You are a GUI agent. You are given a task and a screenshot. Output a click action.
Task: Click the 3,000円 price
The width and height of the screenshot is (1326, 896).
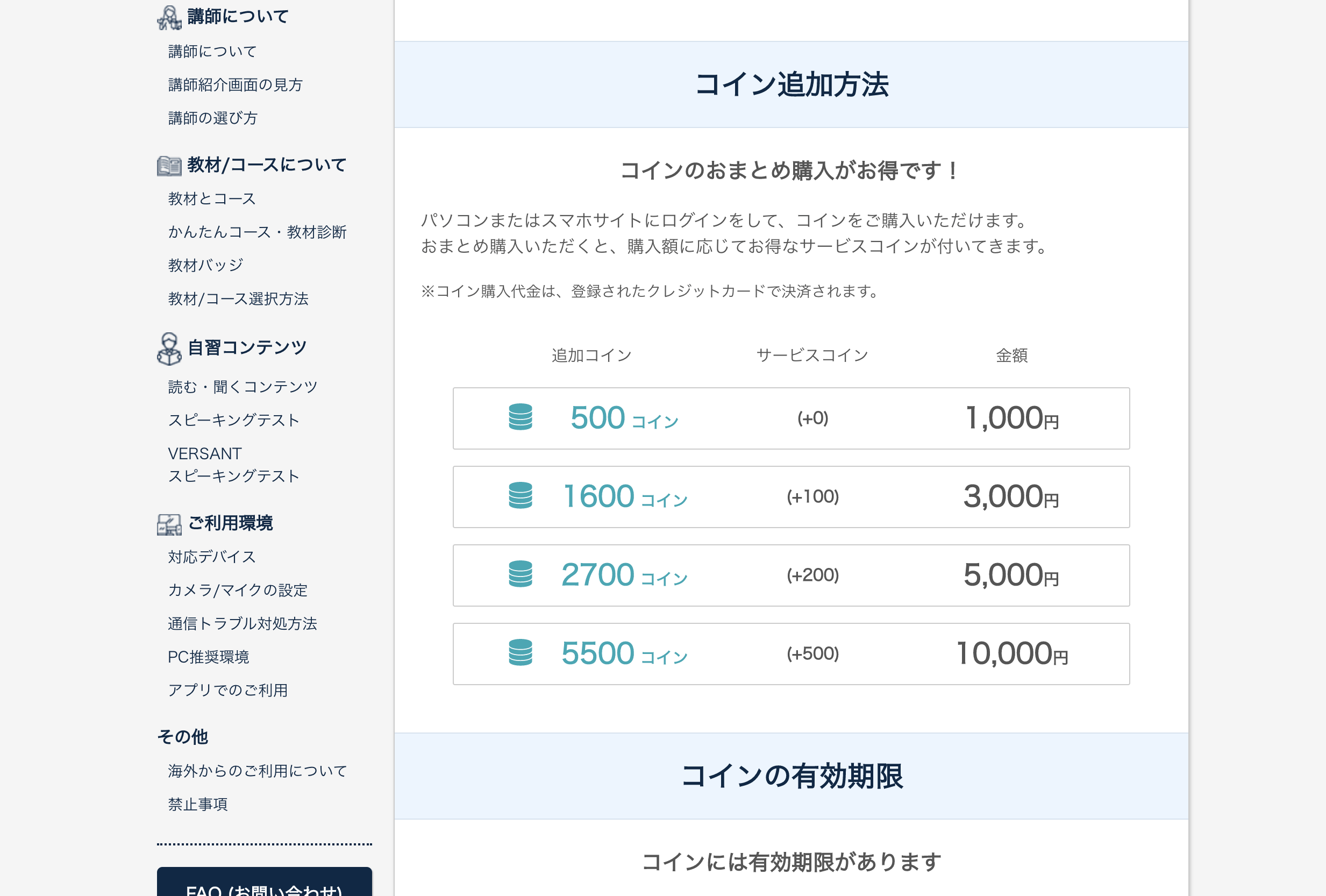1011,496
